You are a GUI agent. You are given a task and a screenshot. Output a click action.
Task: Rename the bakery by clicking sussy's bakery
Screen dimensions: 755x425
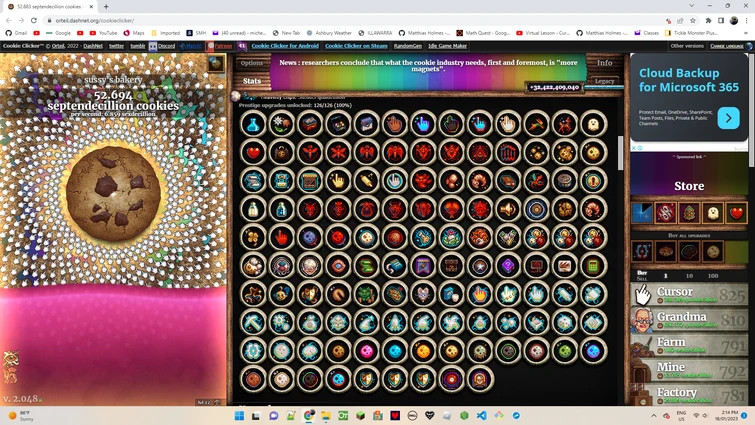(x=113, y=79)
